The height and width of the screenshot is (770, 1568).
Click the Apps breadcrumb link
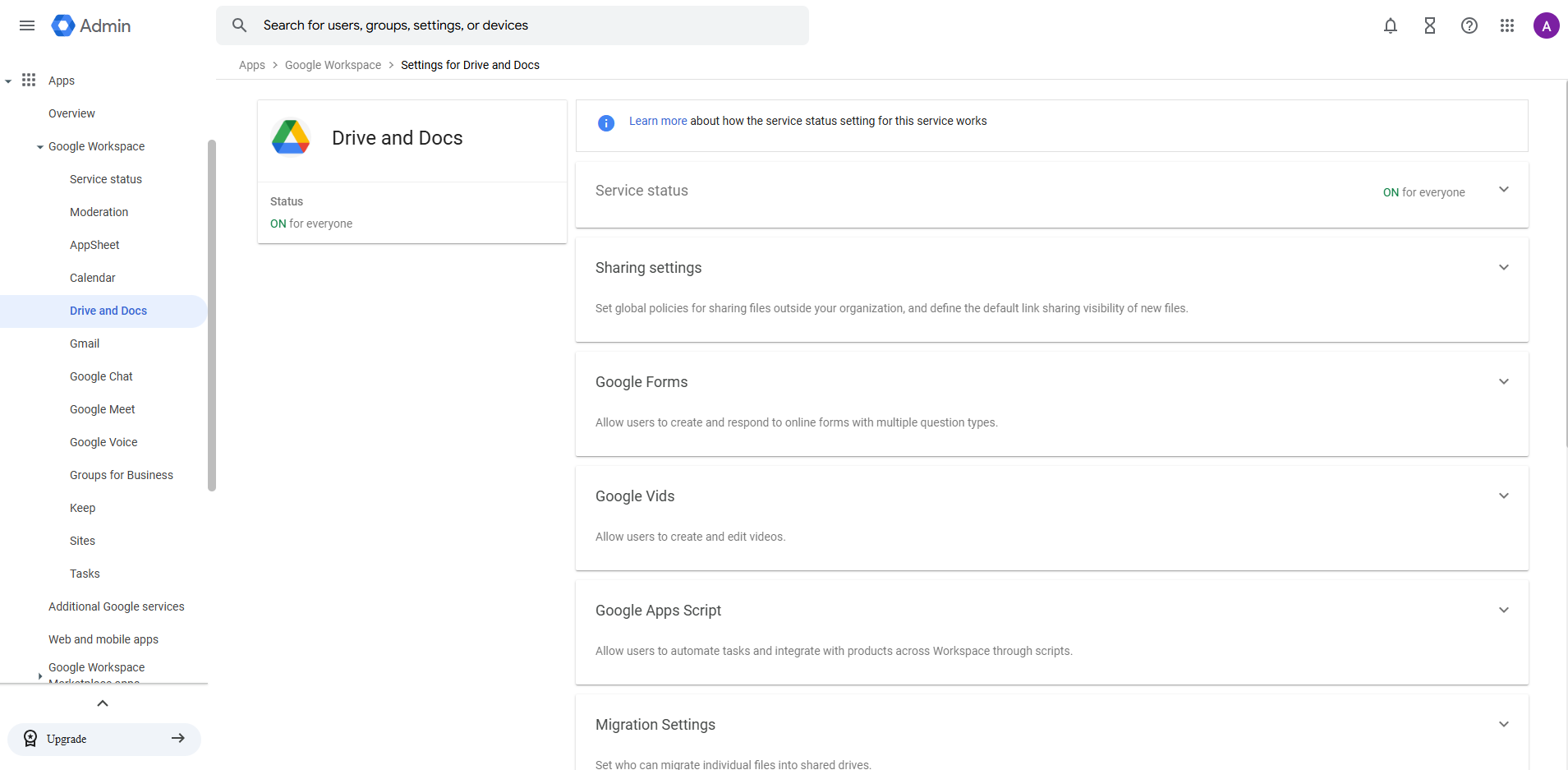(251, 65)
